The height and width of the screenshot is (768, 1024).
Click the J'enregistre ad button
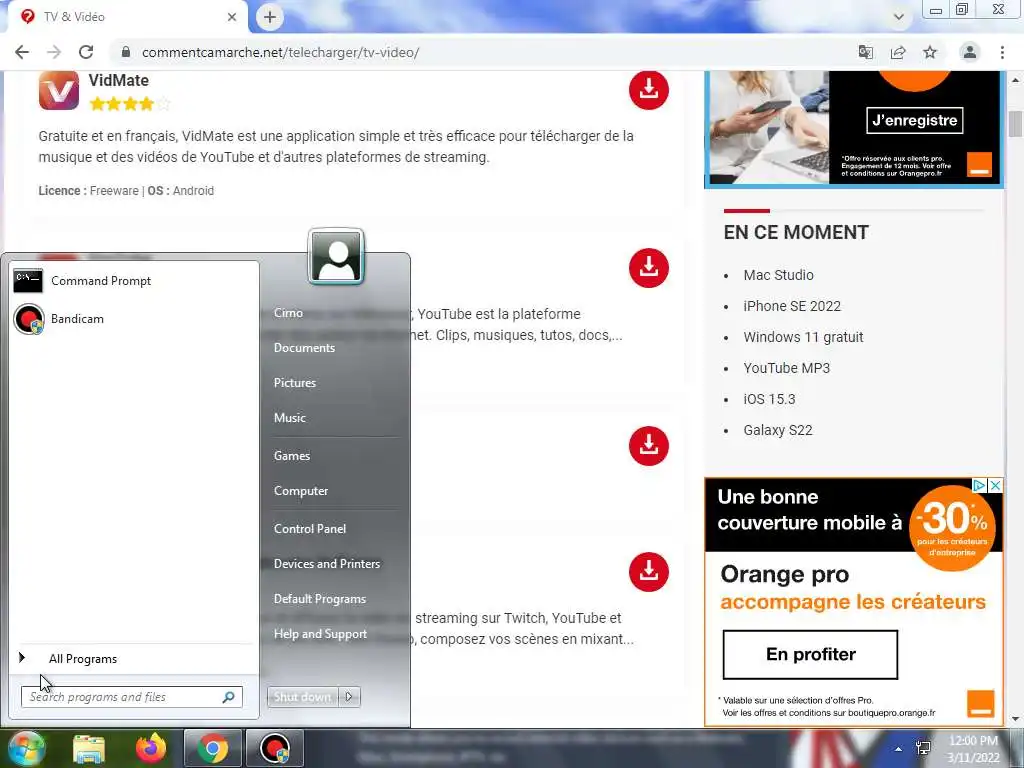coord(914,120)
